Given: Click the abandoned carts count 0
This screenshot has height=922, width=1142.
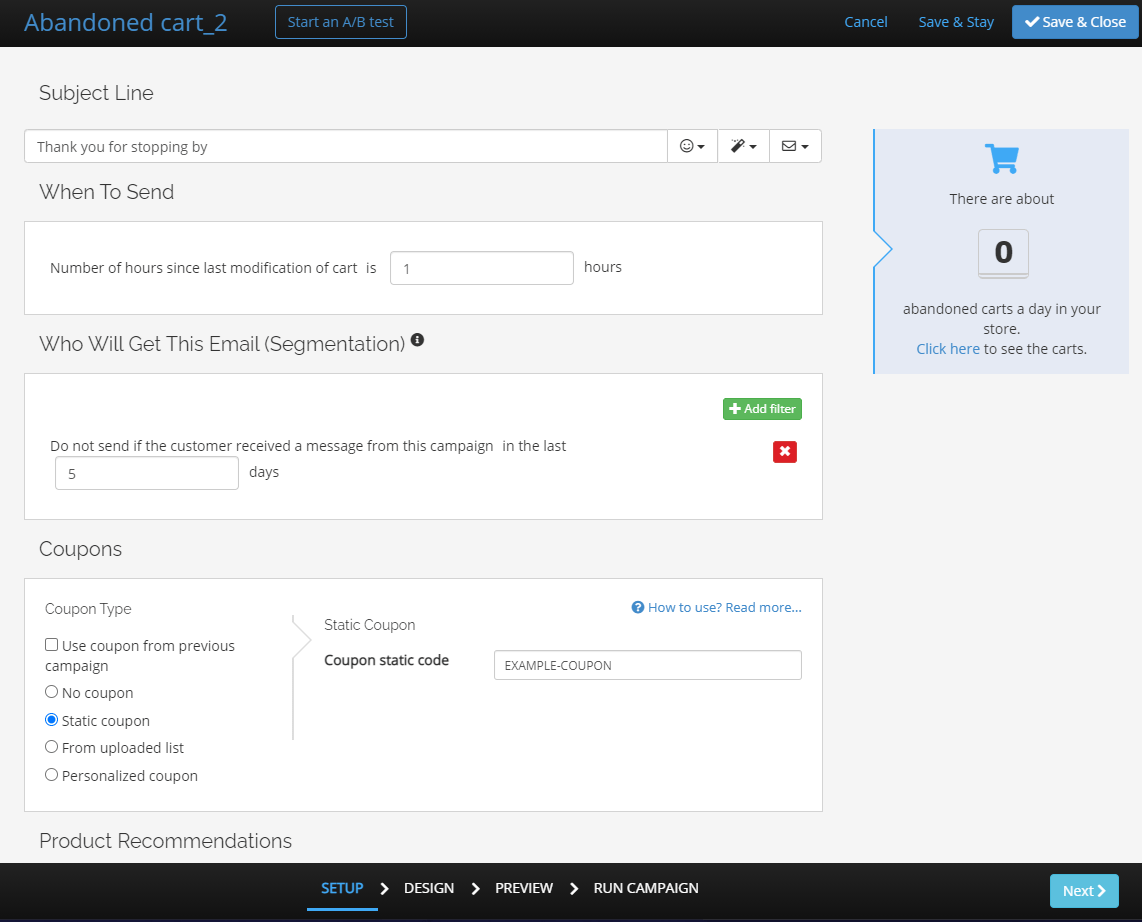Looking at the screenshot, I should coord(1003,253).
